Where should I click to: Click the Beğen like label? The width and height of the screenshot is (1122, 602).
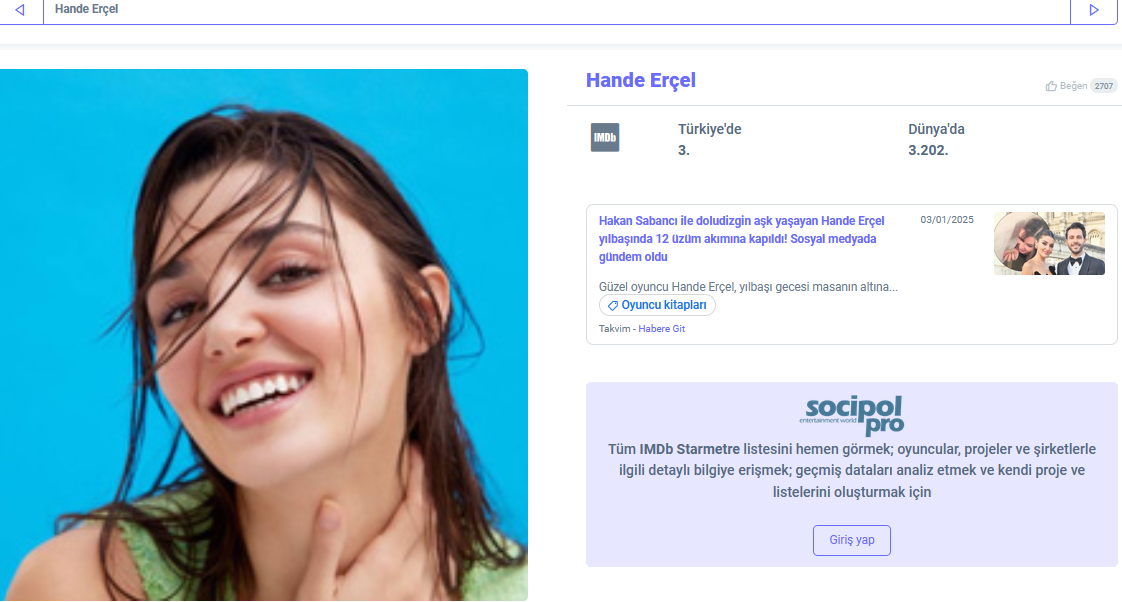(1073, 86)
